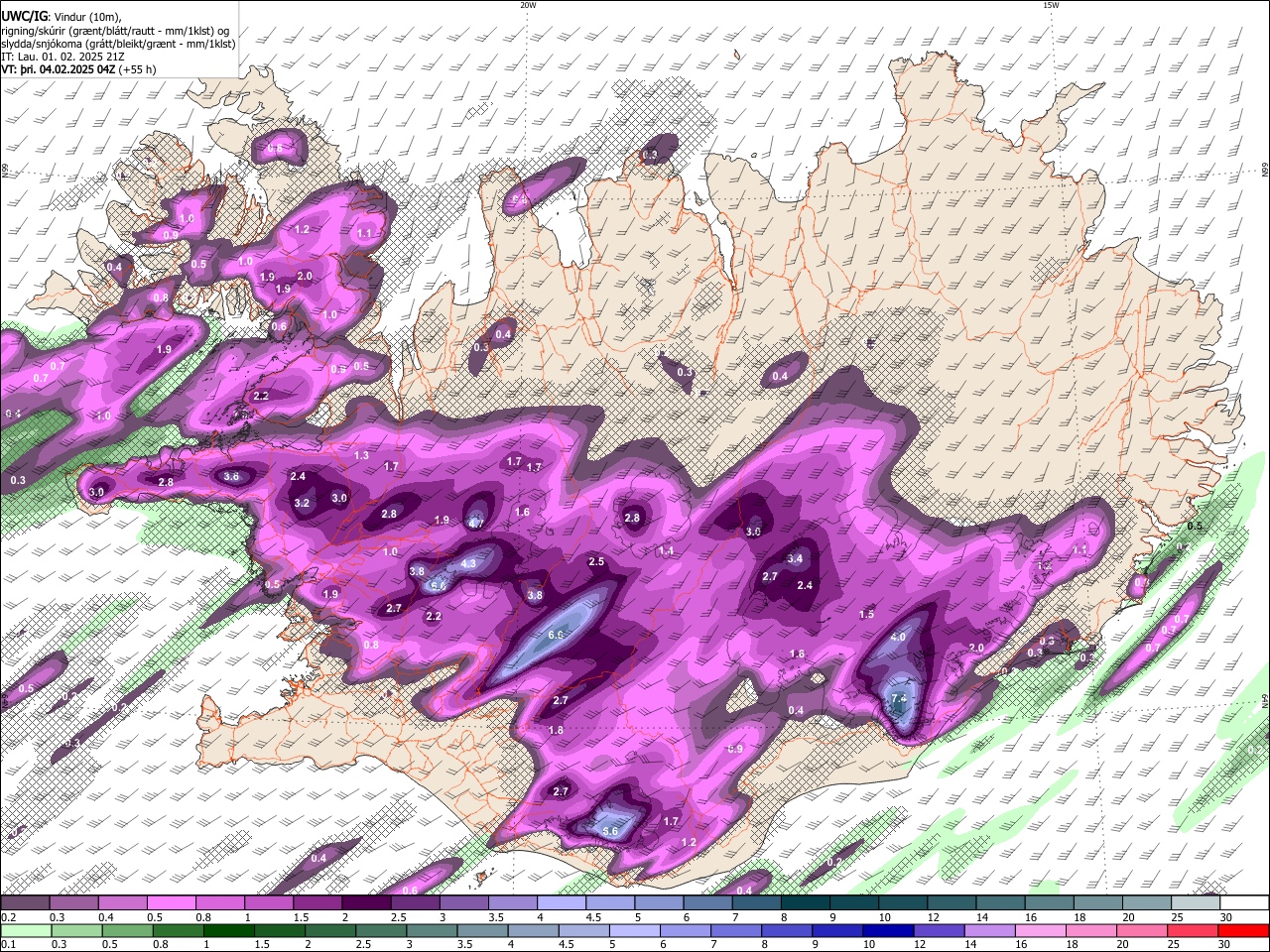
Task: Click the 7.4 precipitation value on the map
Action: coord(899,699)
